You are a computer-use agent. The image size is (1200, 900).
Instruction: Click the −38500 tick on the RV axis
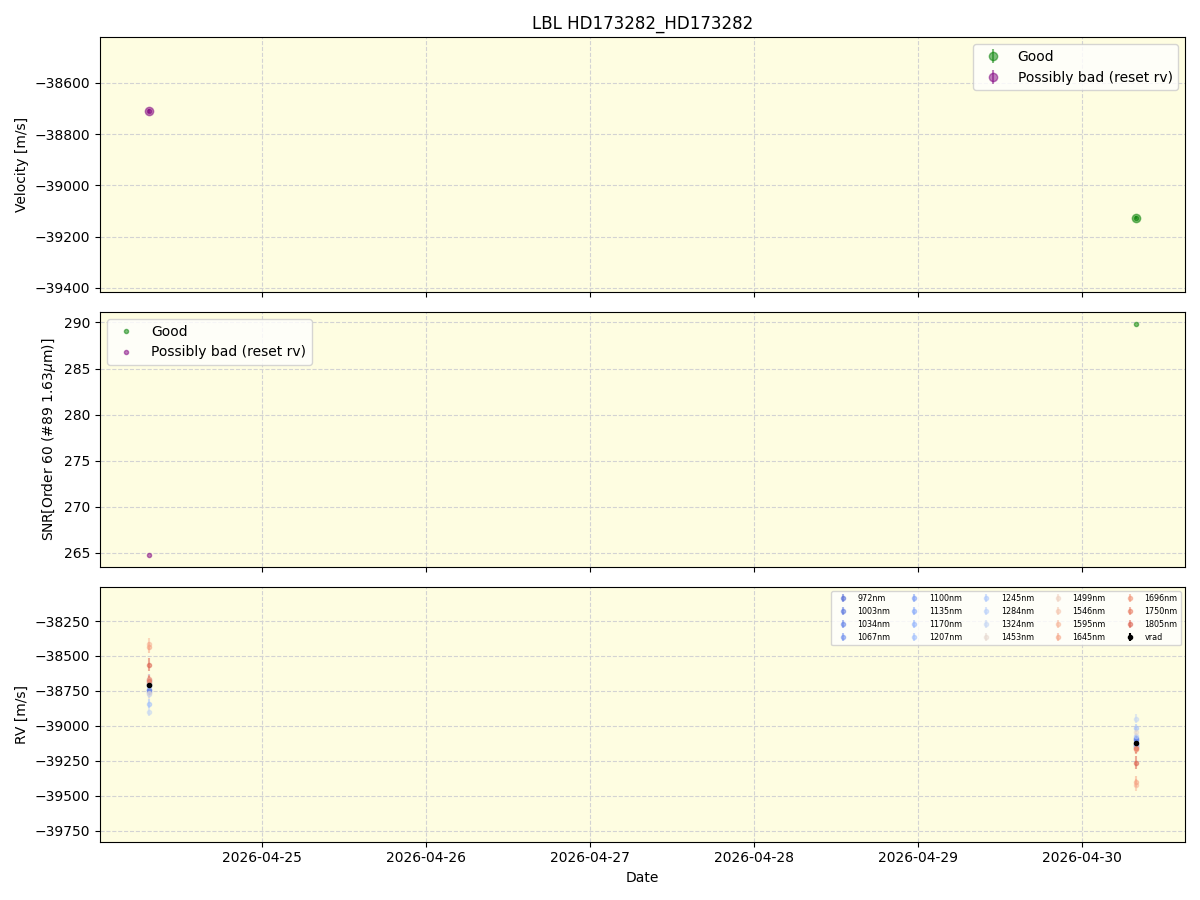(x=65, y=656)
